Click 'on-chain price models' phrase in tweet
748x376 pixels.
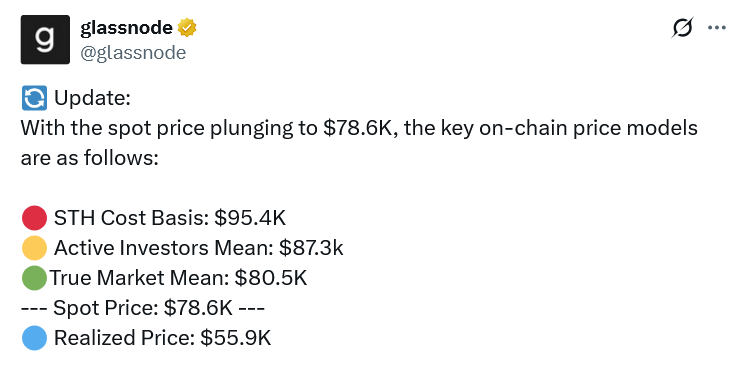pyautogui.click(x=588, y=128)
